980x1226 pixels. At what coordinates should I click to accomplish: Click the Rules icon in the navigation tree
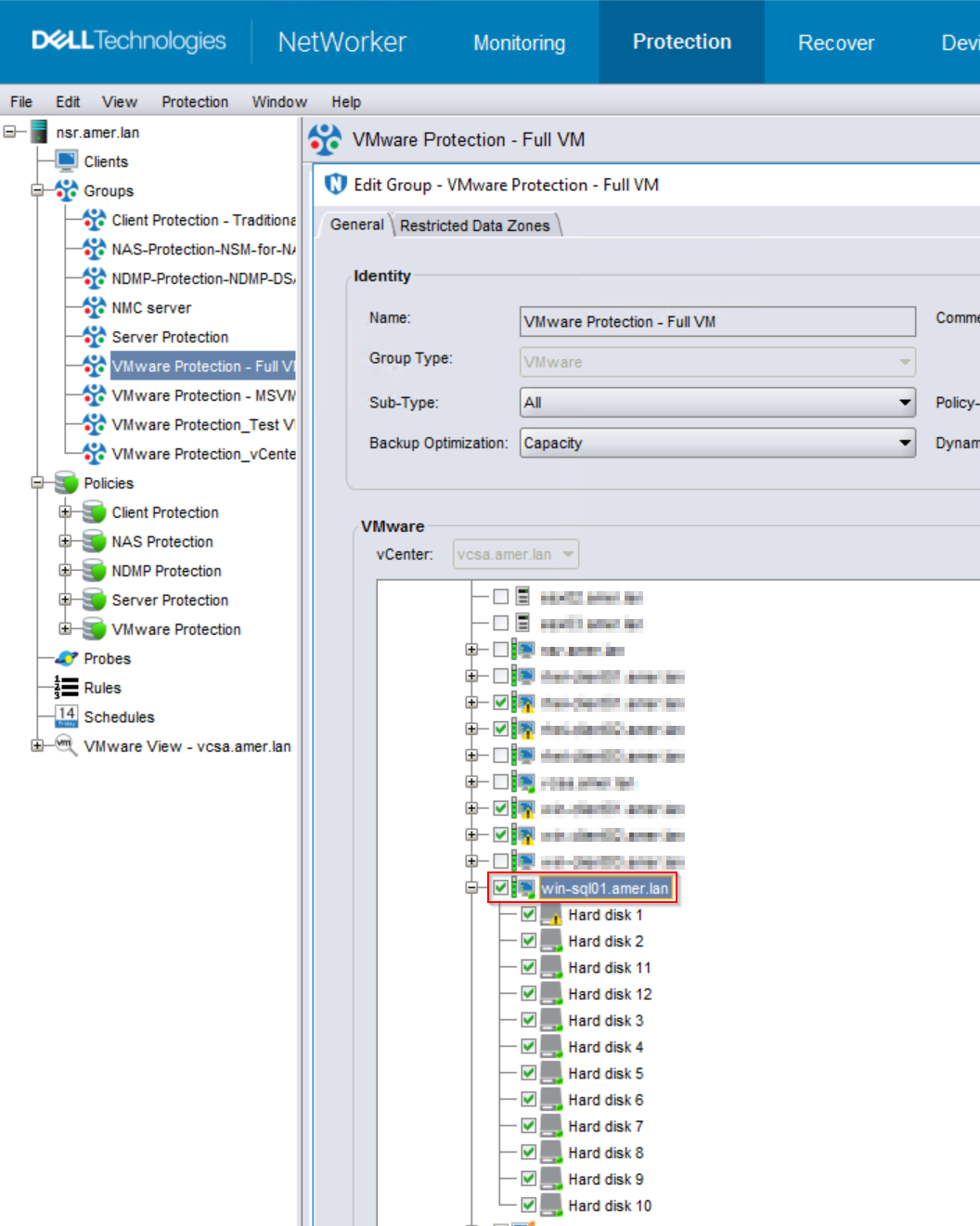tap(64, 688)
